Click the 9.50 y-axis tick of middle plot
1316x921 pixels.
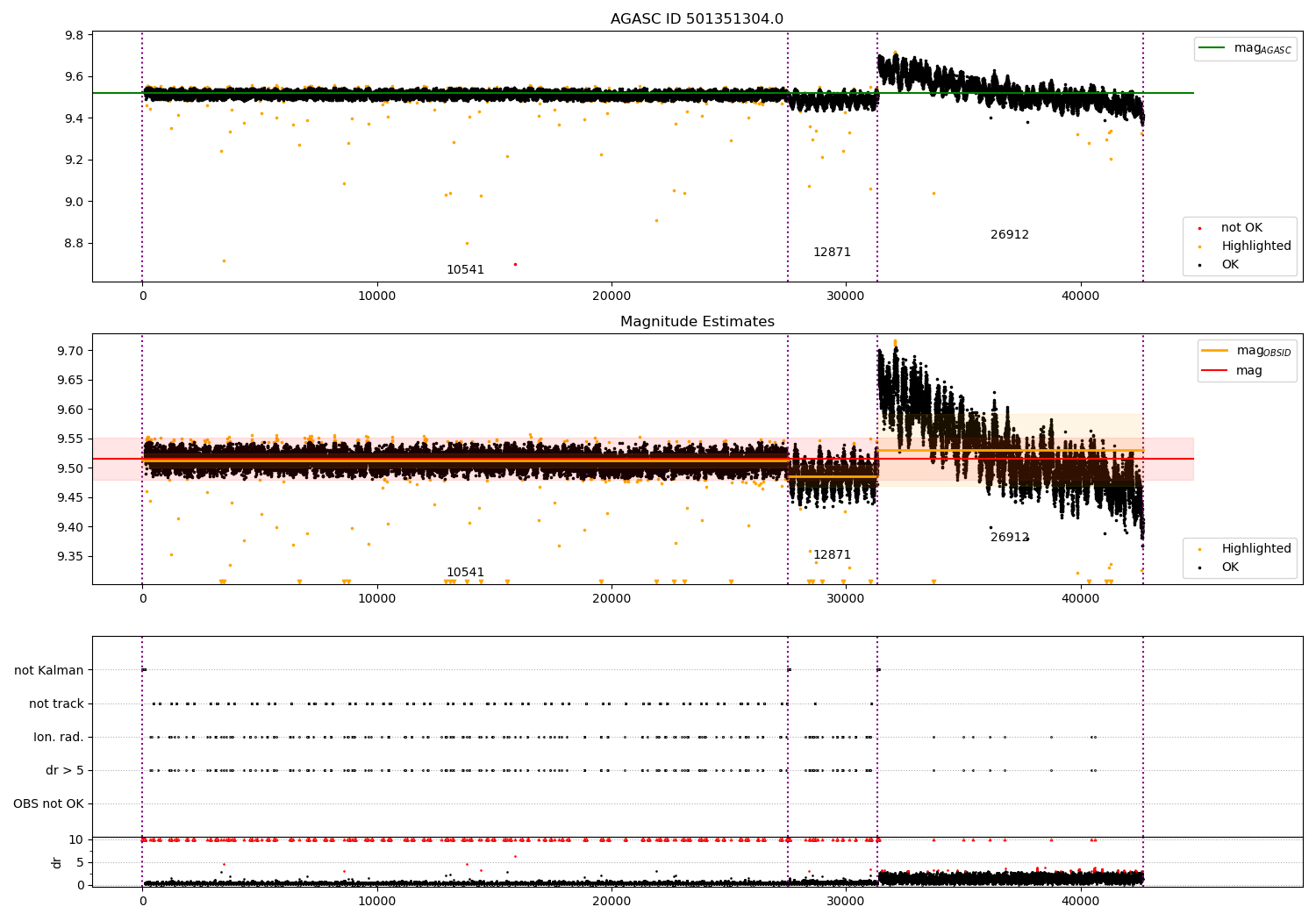click(70, 468)
